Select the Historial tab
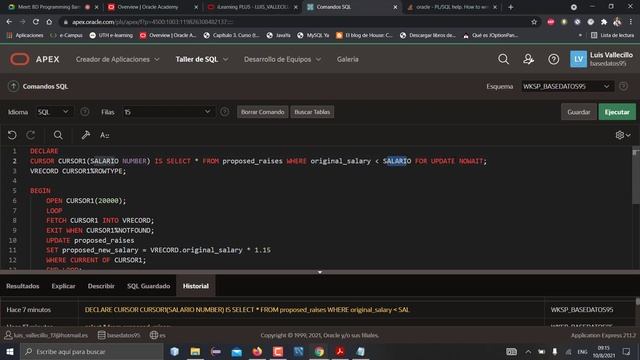This screenshot has height=360, width=640. coord(196,286)
